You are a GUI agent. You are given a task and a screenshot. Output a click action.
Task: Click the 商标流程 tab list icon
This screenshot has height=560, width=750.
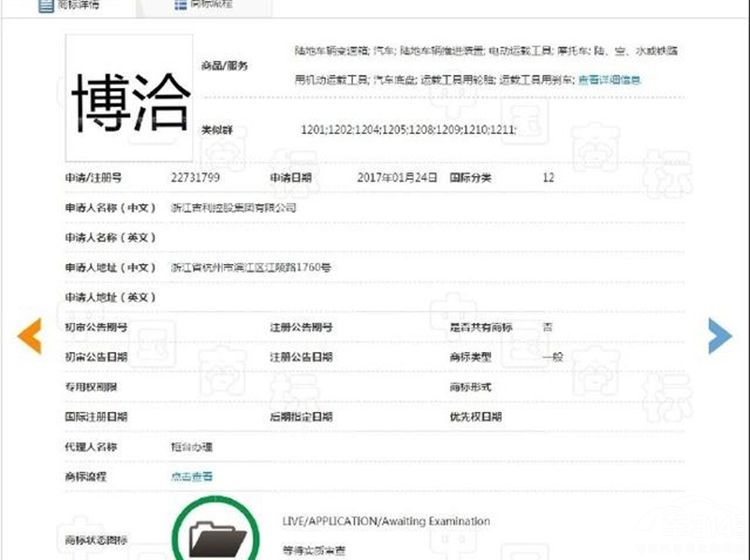181,5
